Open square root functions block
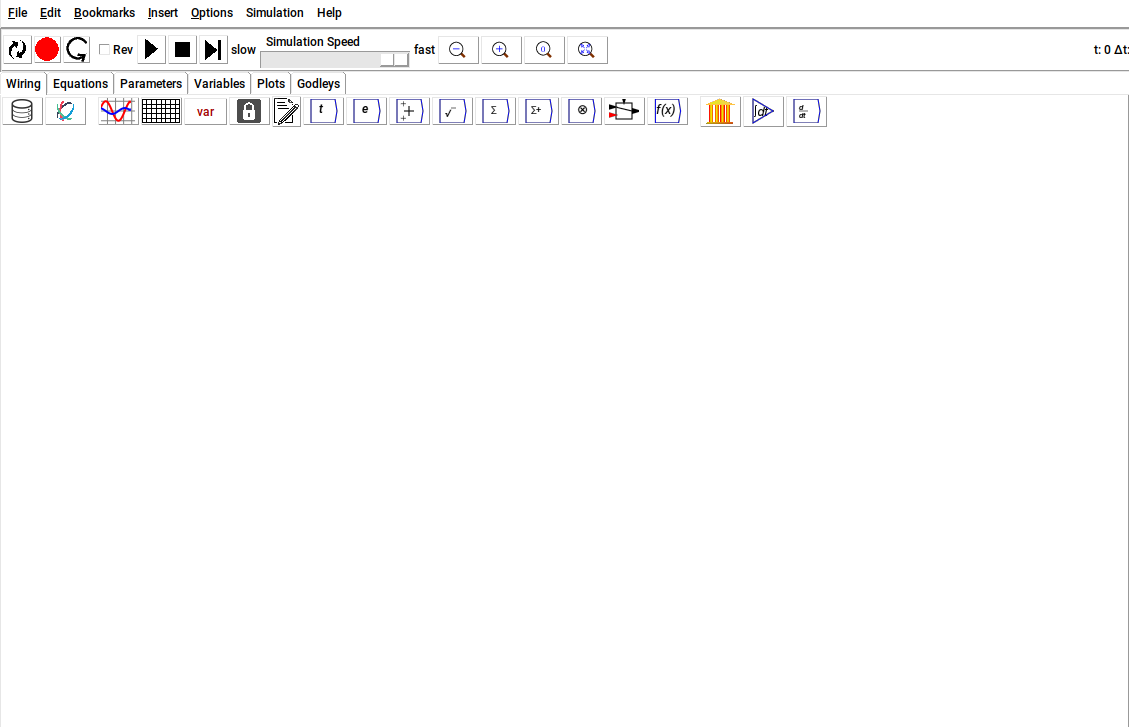This screenshot has height=727, width=1129. [452, 112]
